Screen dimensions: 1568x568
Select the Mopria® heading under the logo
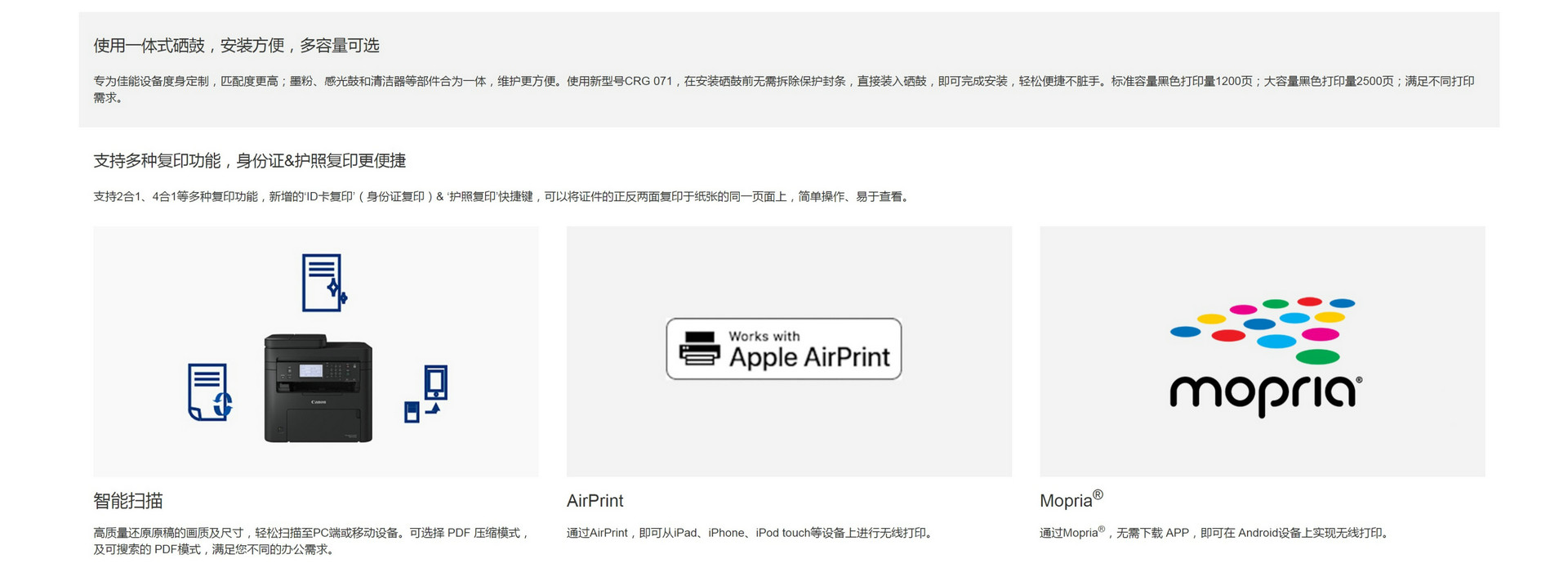1071,499
